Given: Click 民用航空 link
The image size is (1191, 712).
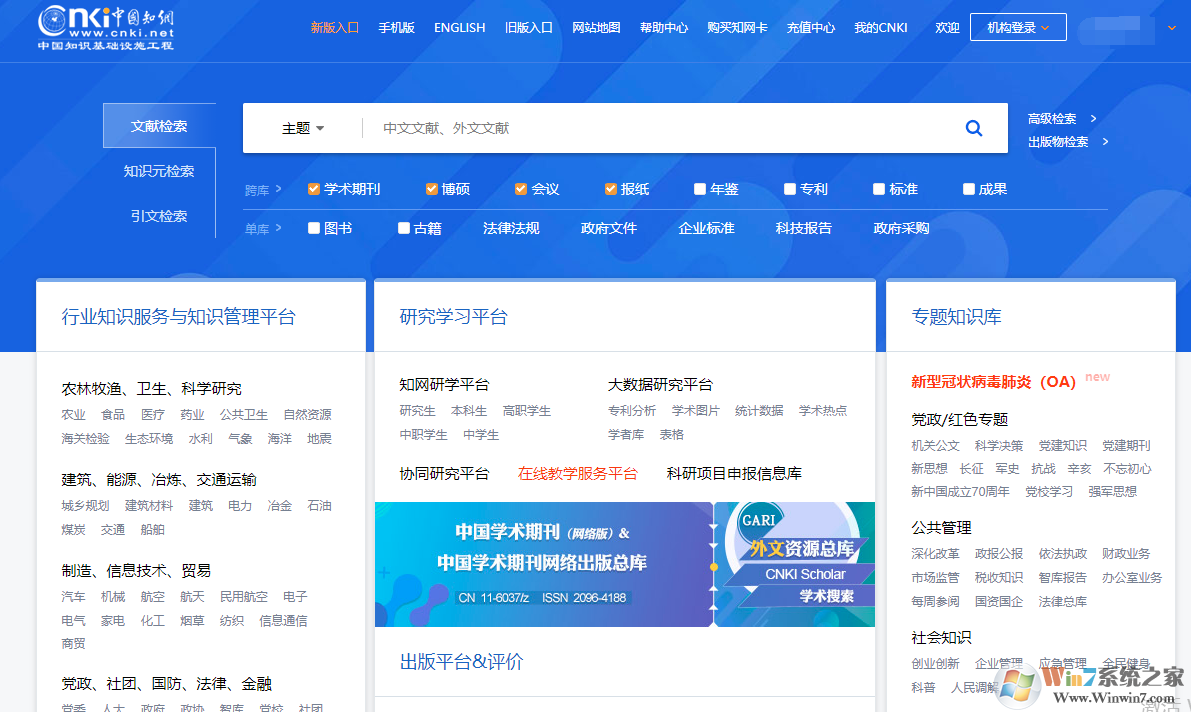Looking at the screenshot, I should [x=243, y=596].
